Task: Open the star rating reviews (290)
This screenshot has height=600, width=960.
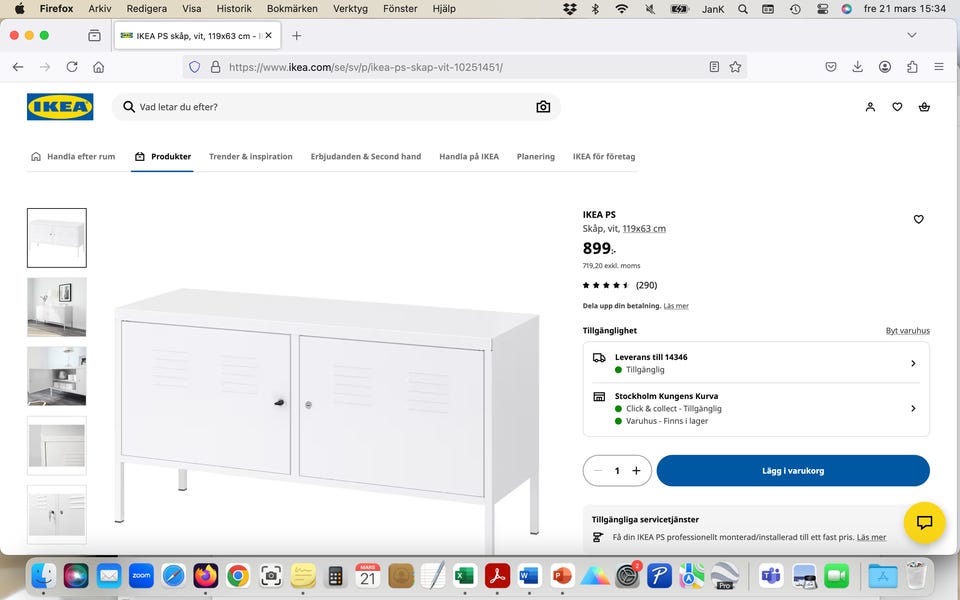Action: click(620, 285)
